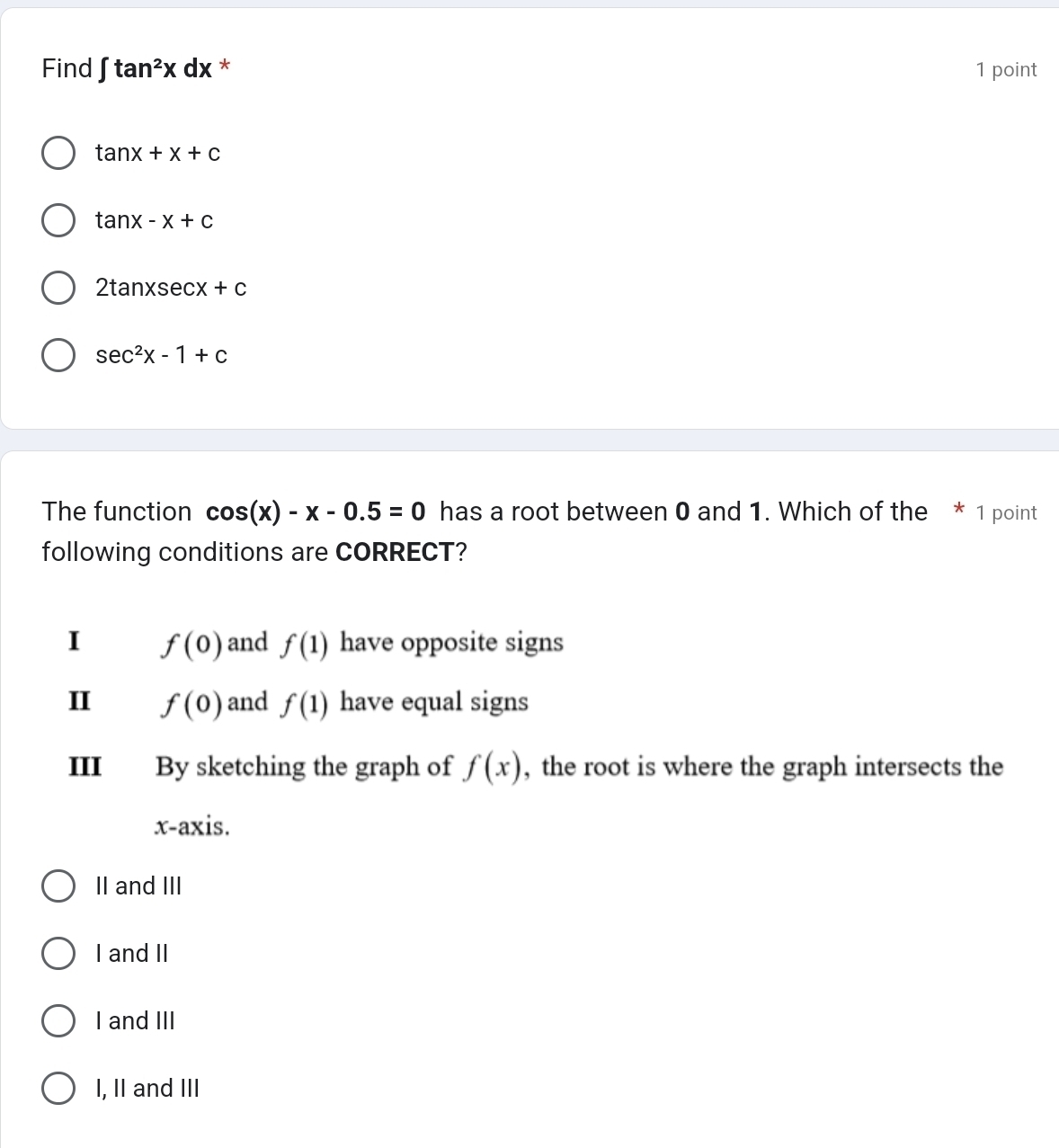
Task: Click statement I about opposite signs
Action: pyautogui.click(x=316, y=644)
